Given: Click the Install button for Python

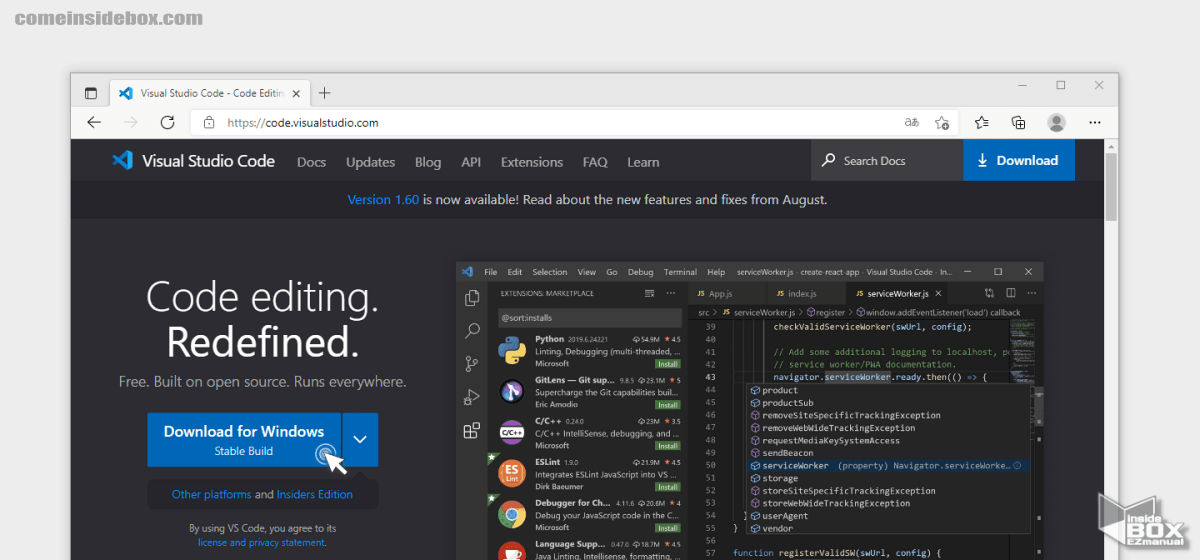Looking at the screenshot, I should click(668, 364).
